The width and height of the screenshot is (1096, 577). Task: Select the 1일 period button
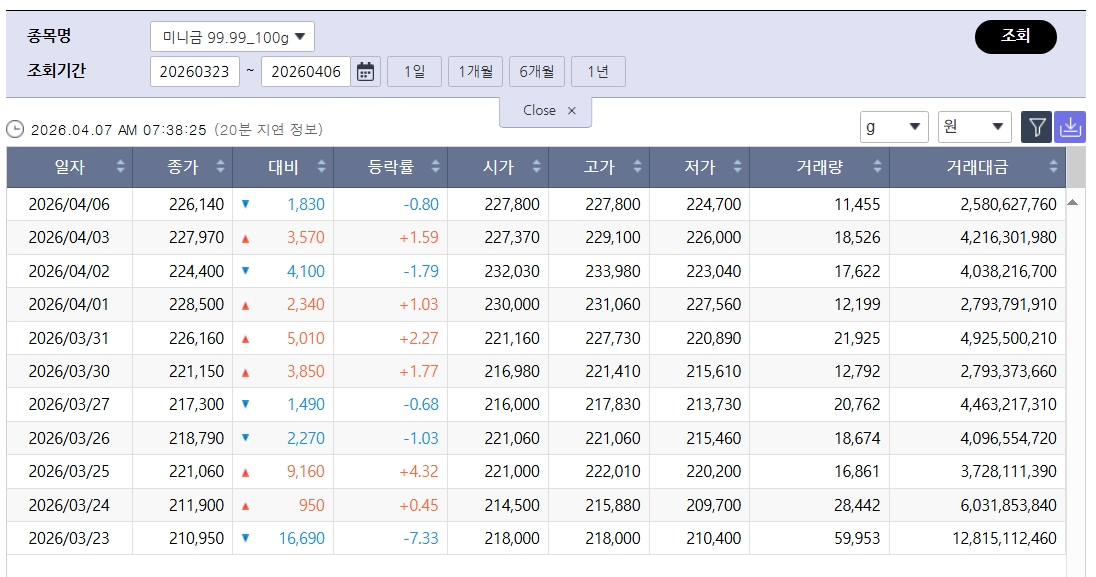[414, 71]
